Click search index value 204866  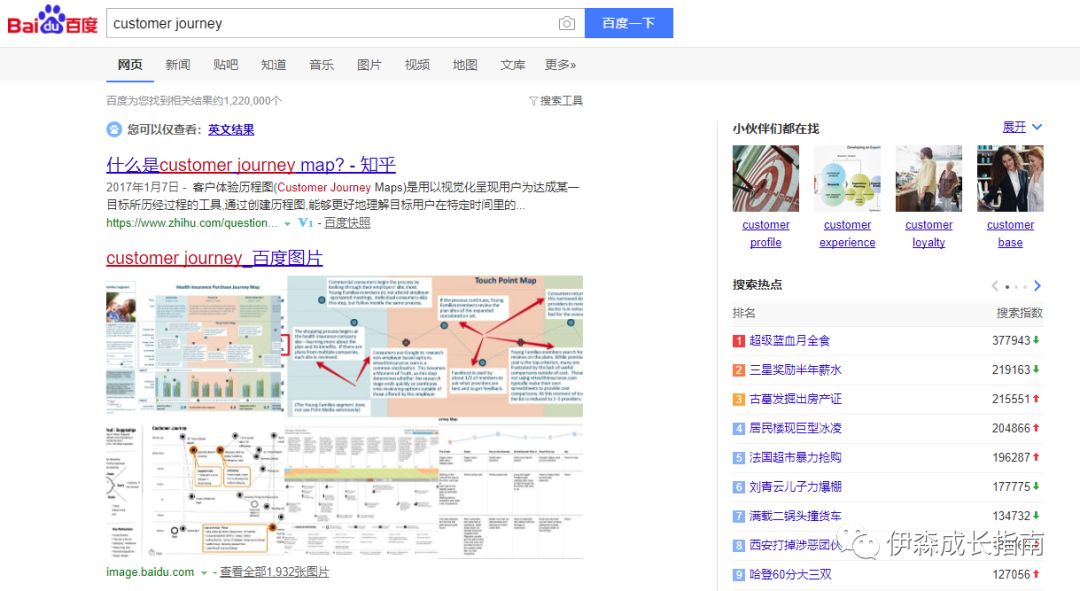click(1010, 428)
